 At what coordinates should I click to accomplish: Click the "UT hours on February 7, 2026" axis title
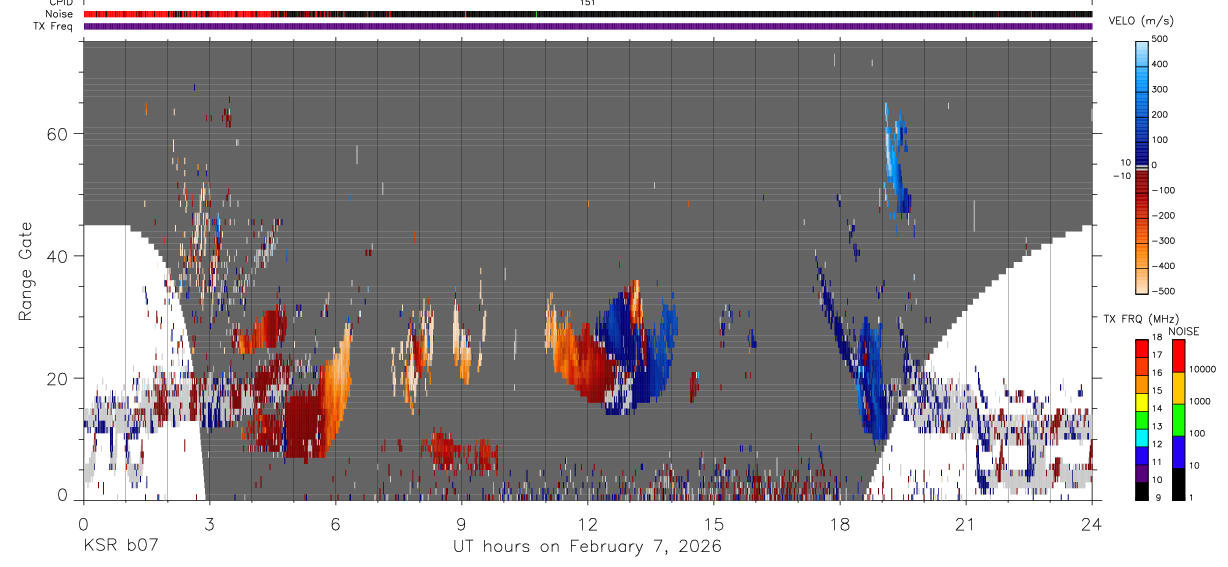coord(587,547)
